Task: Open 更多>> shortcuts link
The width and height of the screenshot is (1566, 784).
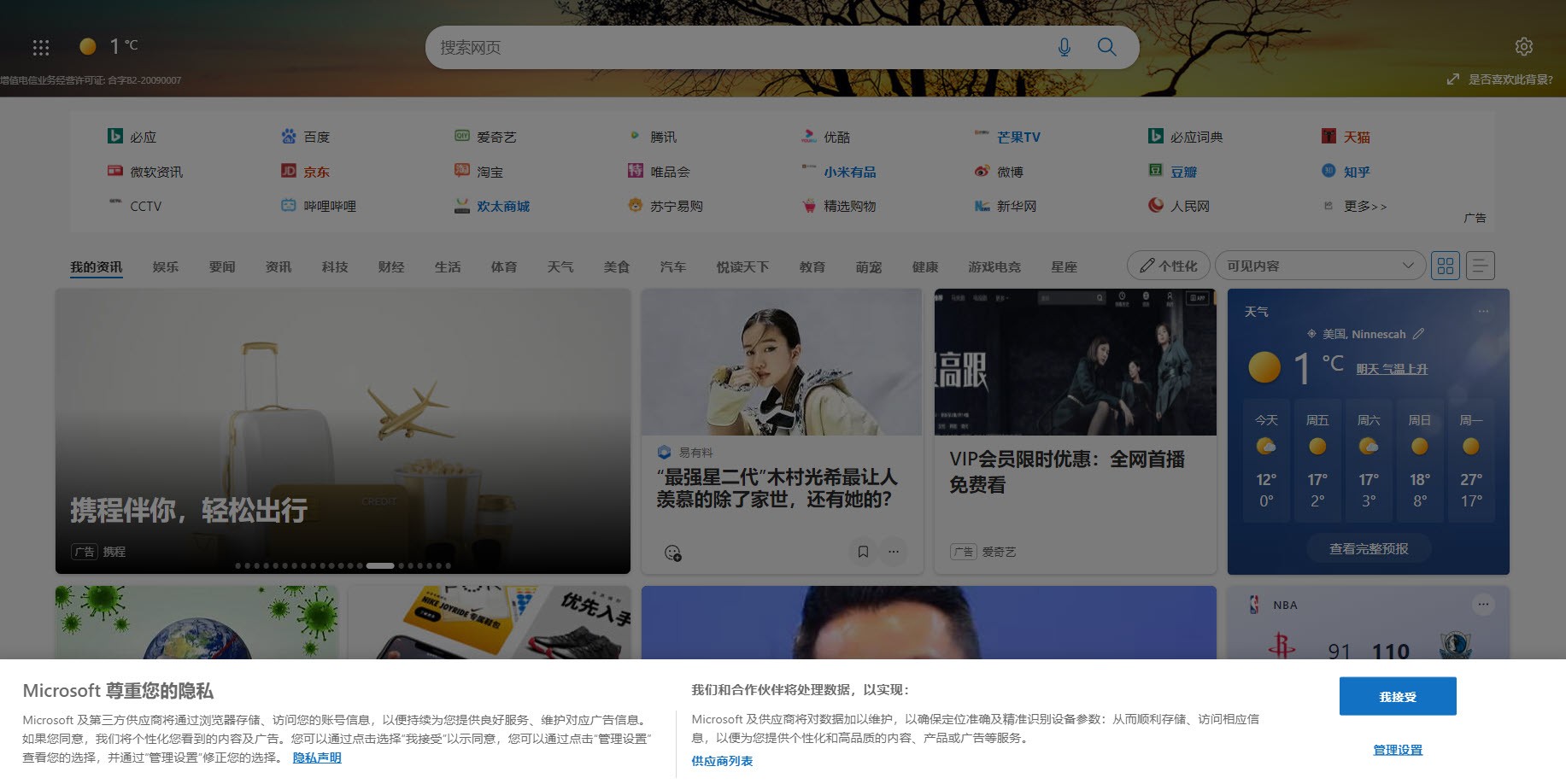Action: (1365, 206)
